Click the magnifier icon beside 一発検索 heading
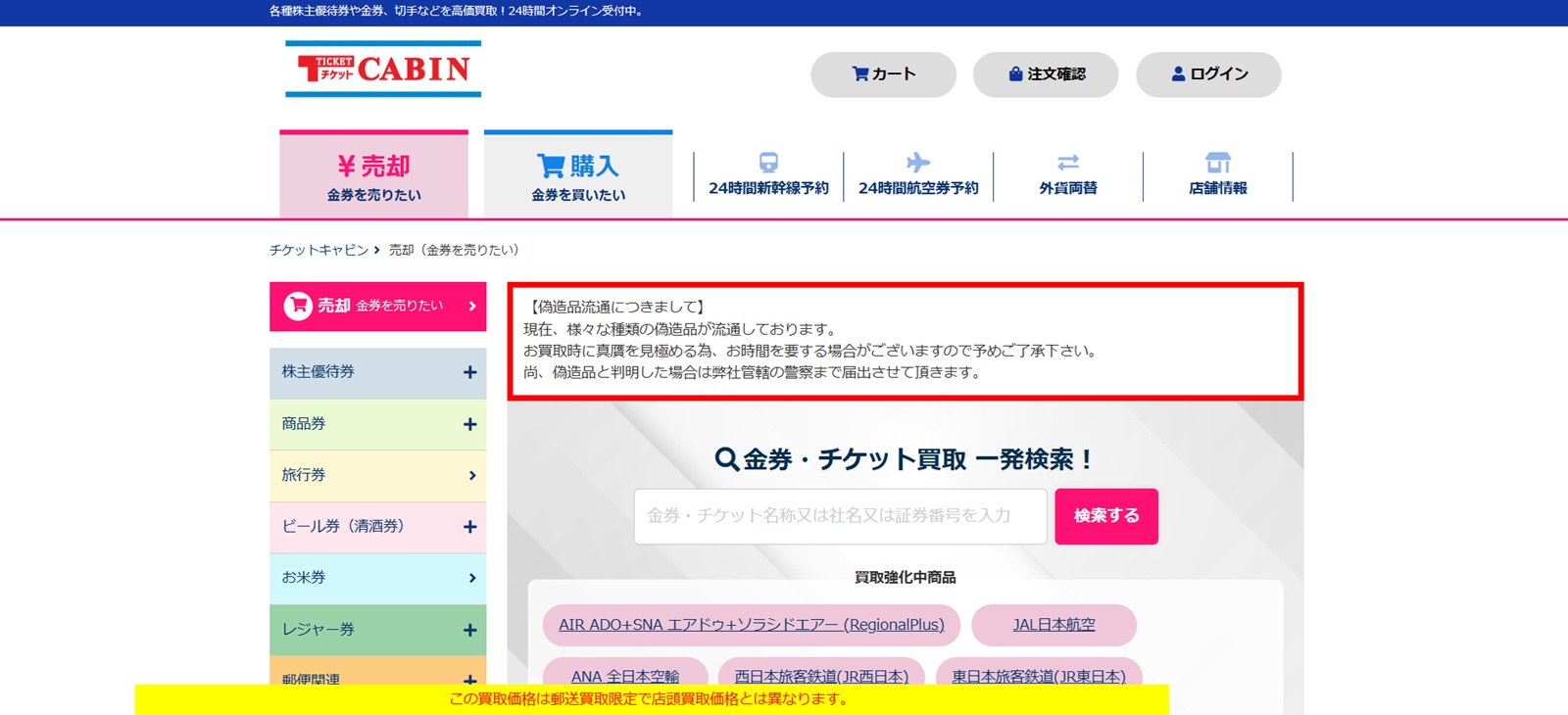The image size is (1568, 715). 726,459
